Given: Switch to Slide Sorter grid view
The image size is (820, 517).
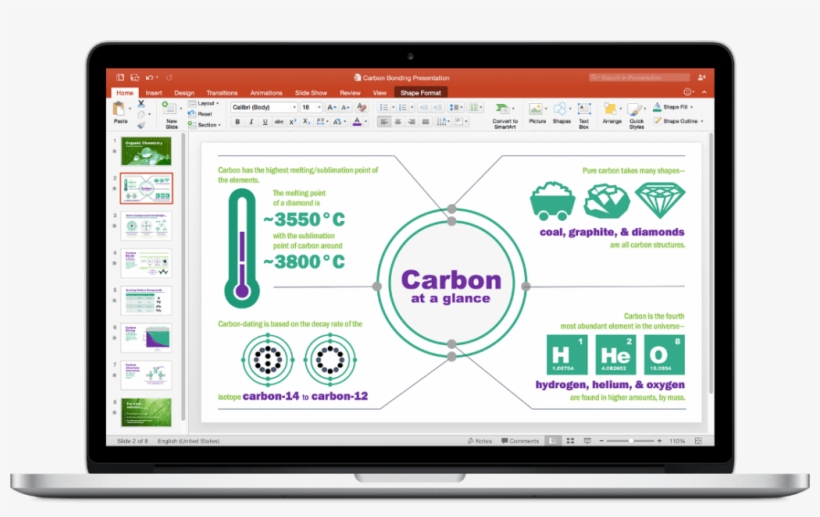Looking at the screenshot, I should pyautogui.click(x=570, y=441).
